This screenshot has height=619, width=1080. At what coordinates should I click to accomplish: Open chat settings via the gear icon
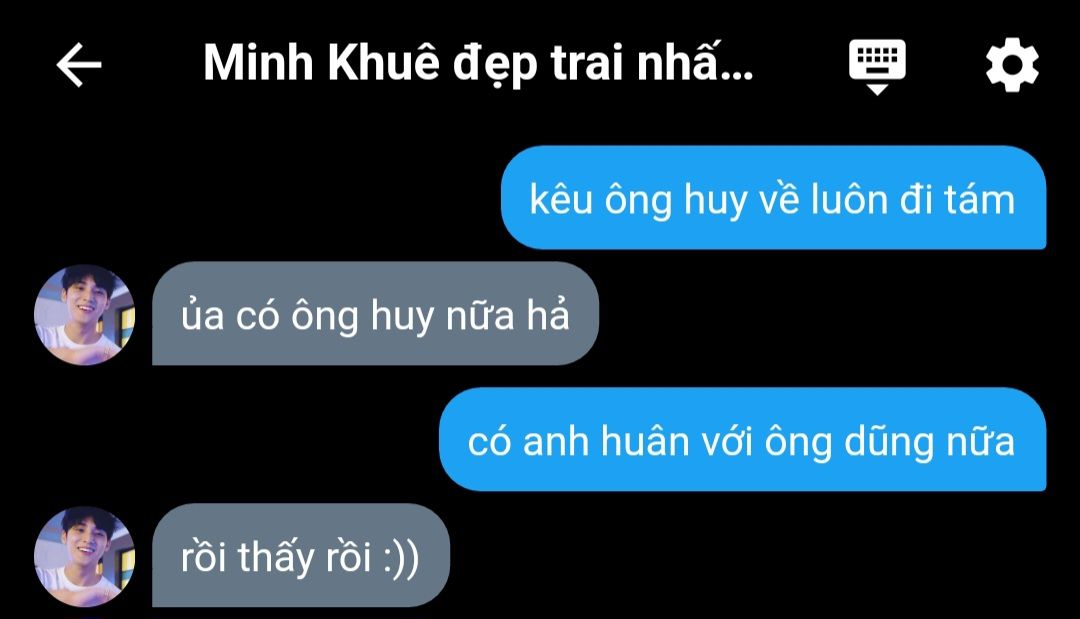pyautogui.click(x=1012, y=65)
